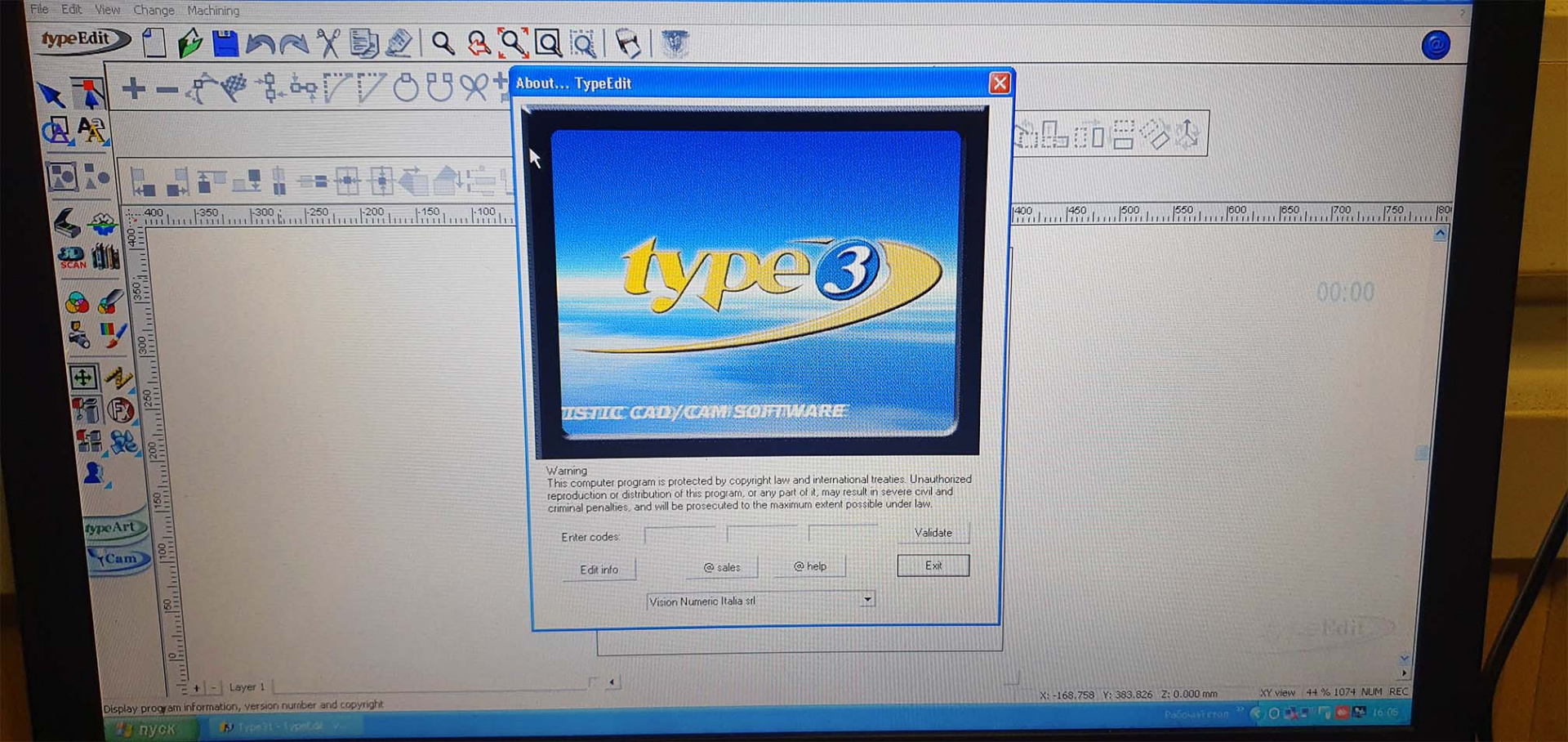Click the printer icon in toolbar
The width and height of the screenshot is (1568, 742).
point(627,43)
